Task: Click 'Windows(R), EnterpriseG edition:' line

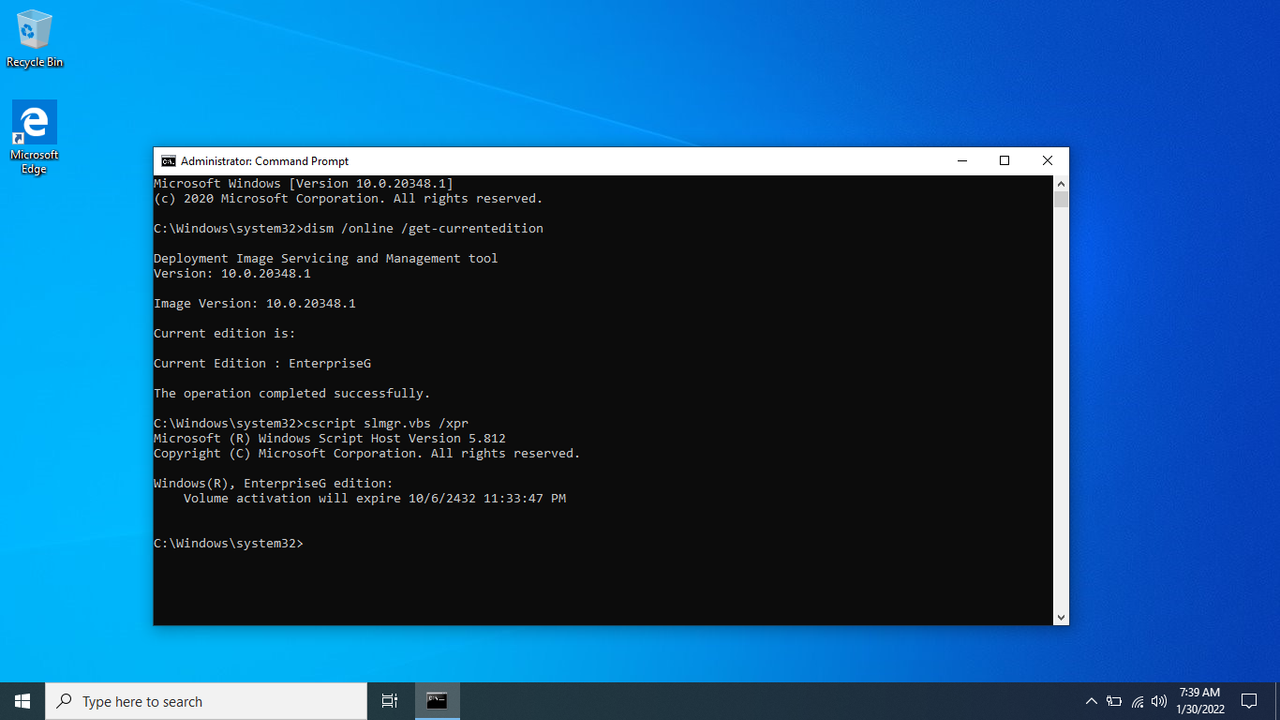Action: tap(274, 483)
